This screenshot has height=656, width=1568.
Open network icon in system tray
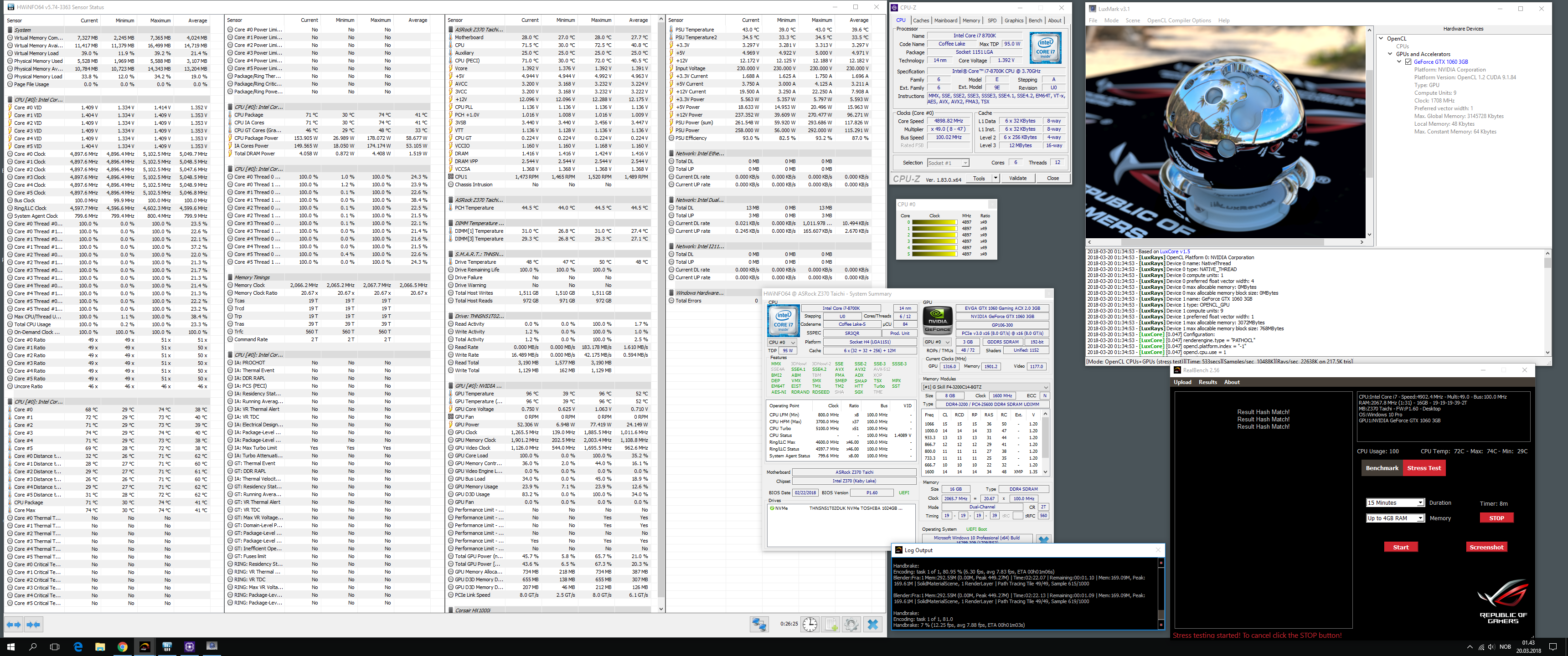[1481, 647]
